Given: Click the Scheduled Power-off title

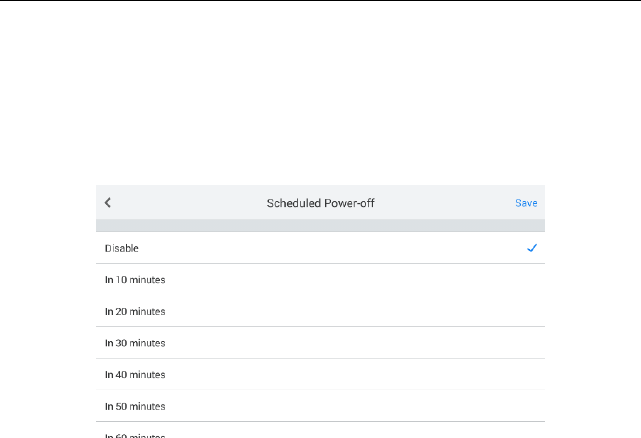Looking at the screenshot, I should pos(320,203).
